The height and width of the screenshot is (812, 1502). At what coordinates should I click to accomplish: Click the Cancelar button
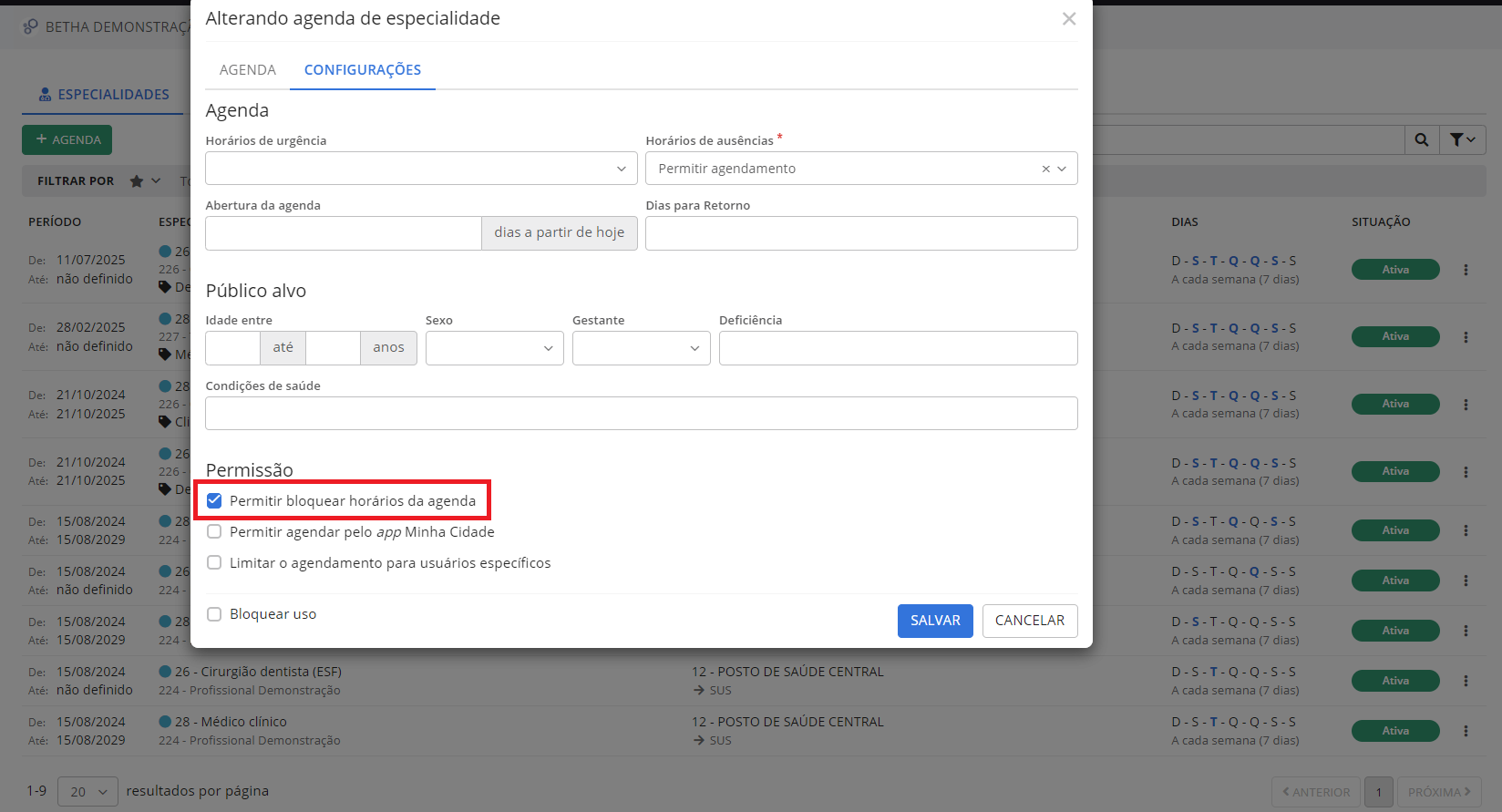click(1029, 621)
